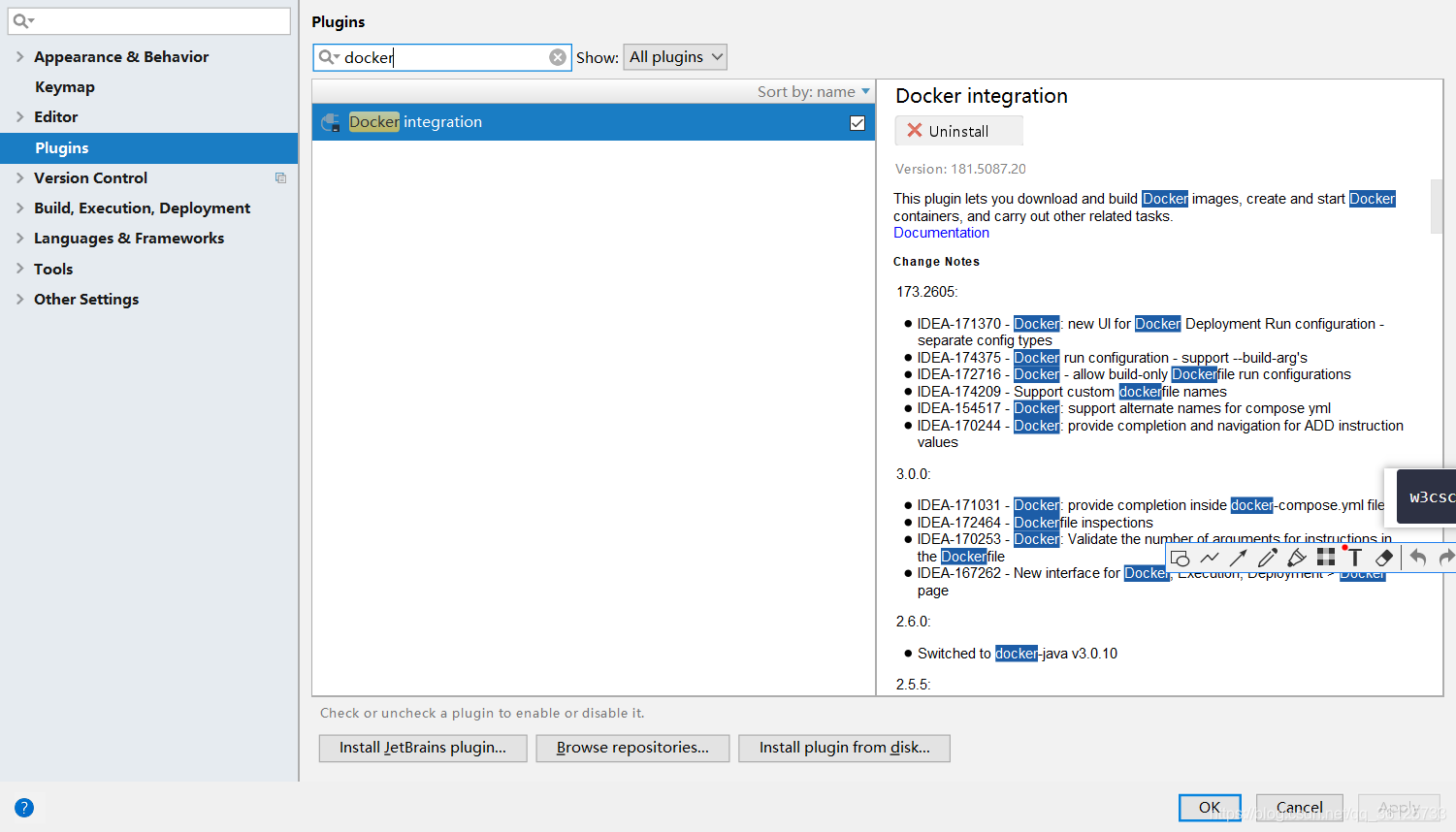Expand Languages & Frameworks section
The image size is (1456, 832).
coord(19,238)
